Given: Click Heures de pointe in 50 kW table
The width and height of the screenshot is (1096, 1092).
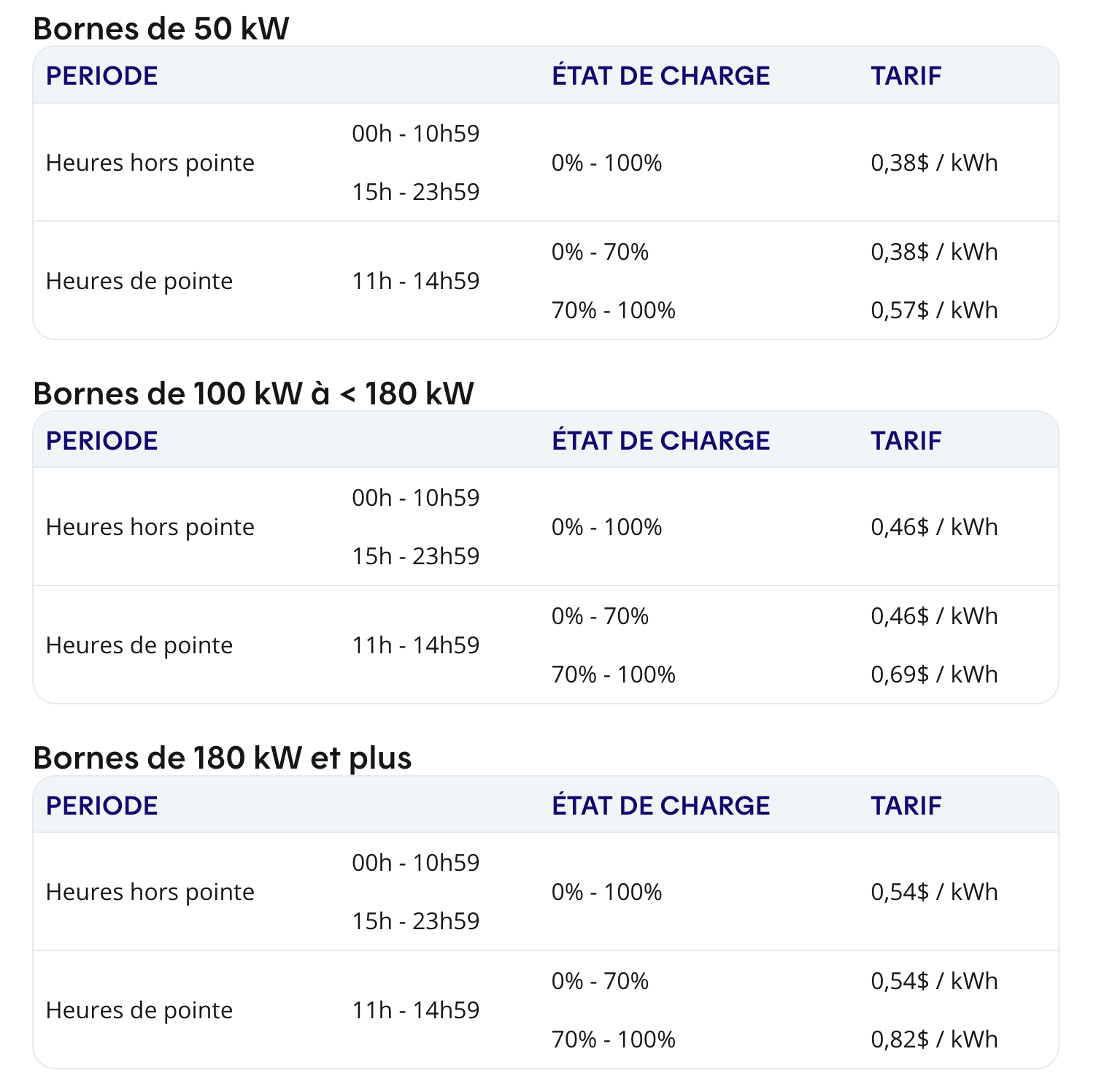Looking at the screenshot, I should (139, 281).
